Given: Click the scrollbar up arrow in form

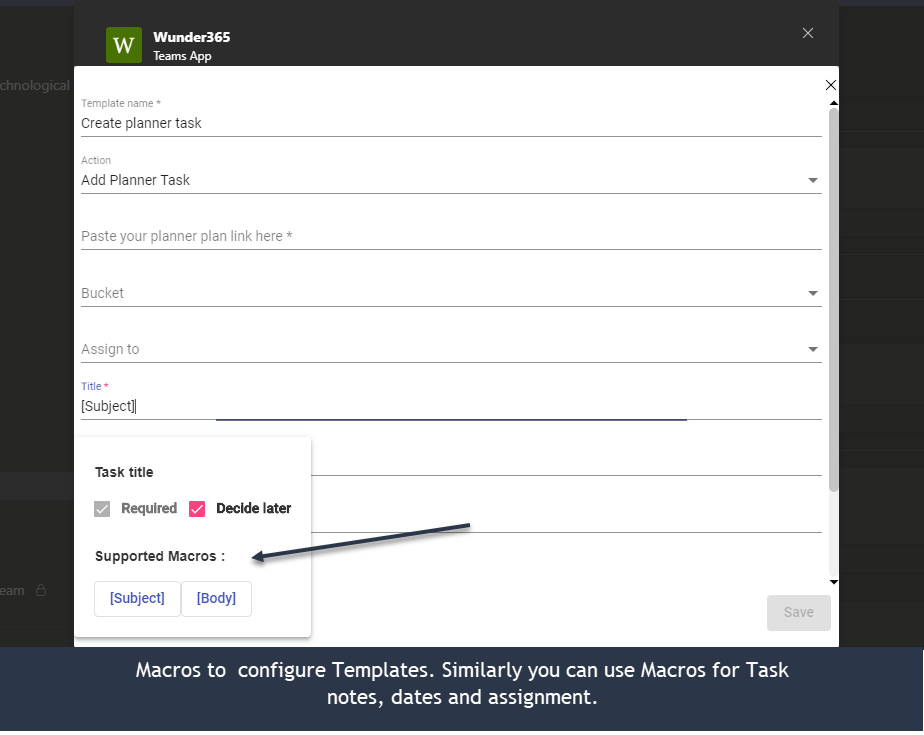Looking at the screenshot, I should coord(832,102).
